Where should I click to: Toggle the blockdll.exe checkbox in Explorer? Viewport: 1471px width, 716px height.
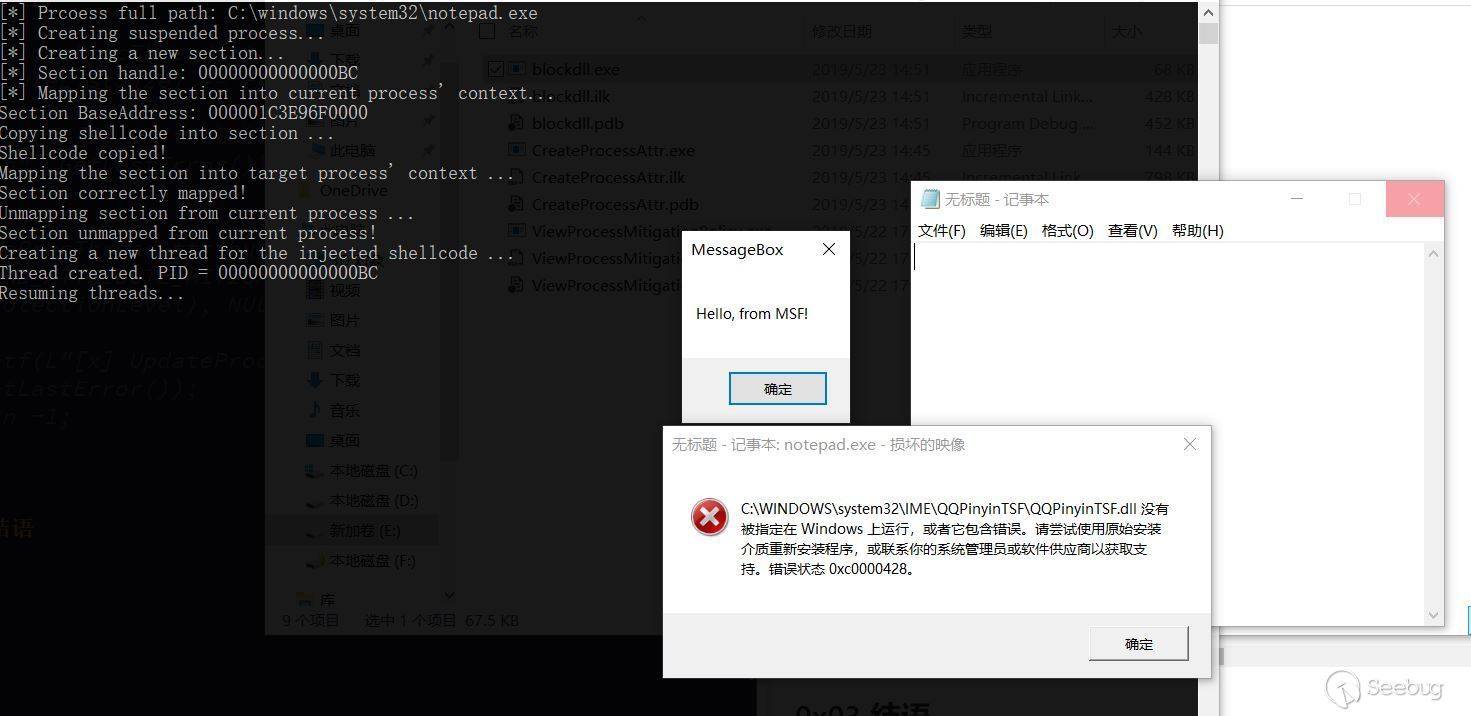[x=495, y=69]
